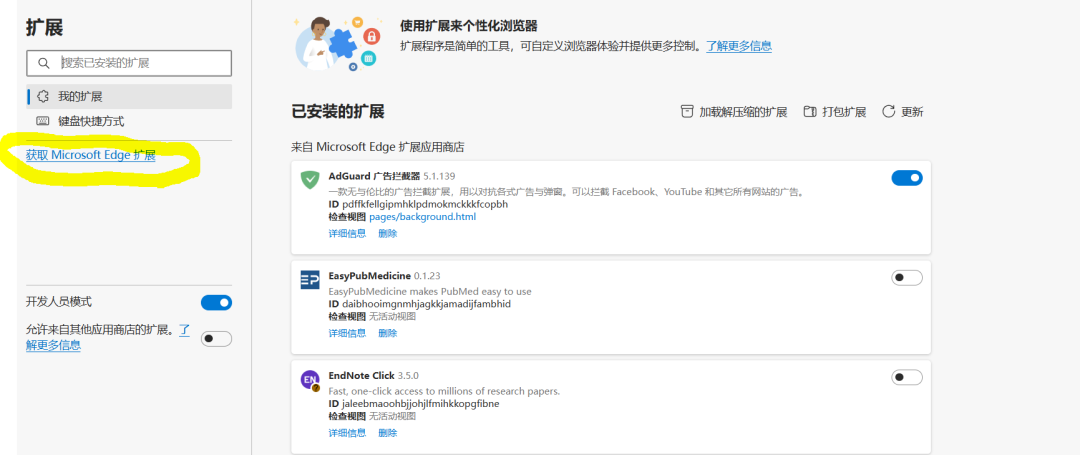Click the 打包扩展 package icon
The image size is (1080, 455).
point(810,112)
